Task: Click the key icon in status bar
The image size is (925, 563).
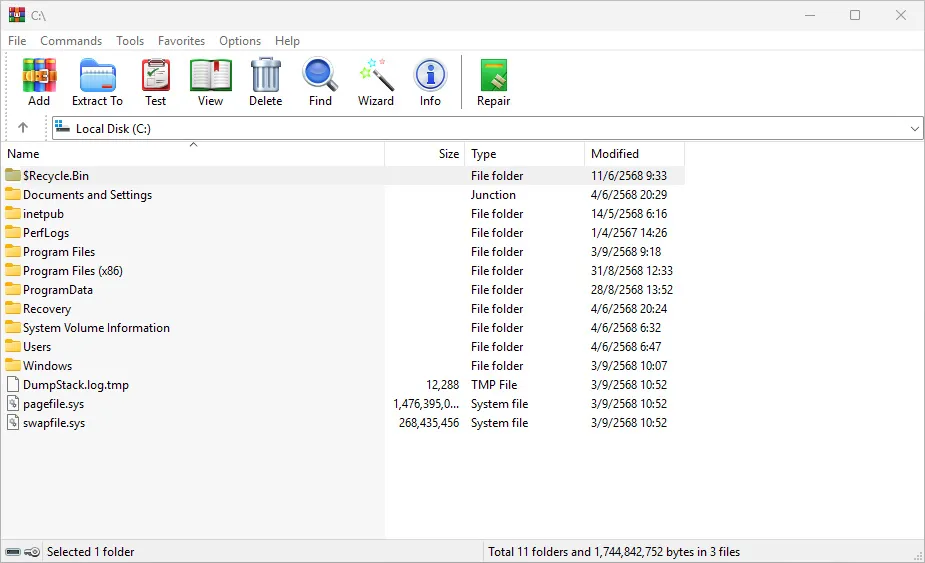Action: point(32,552)
